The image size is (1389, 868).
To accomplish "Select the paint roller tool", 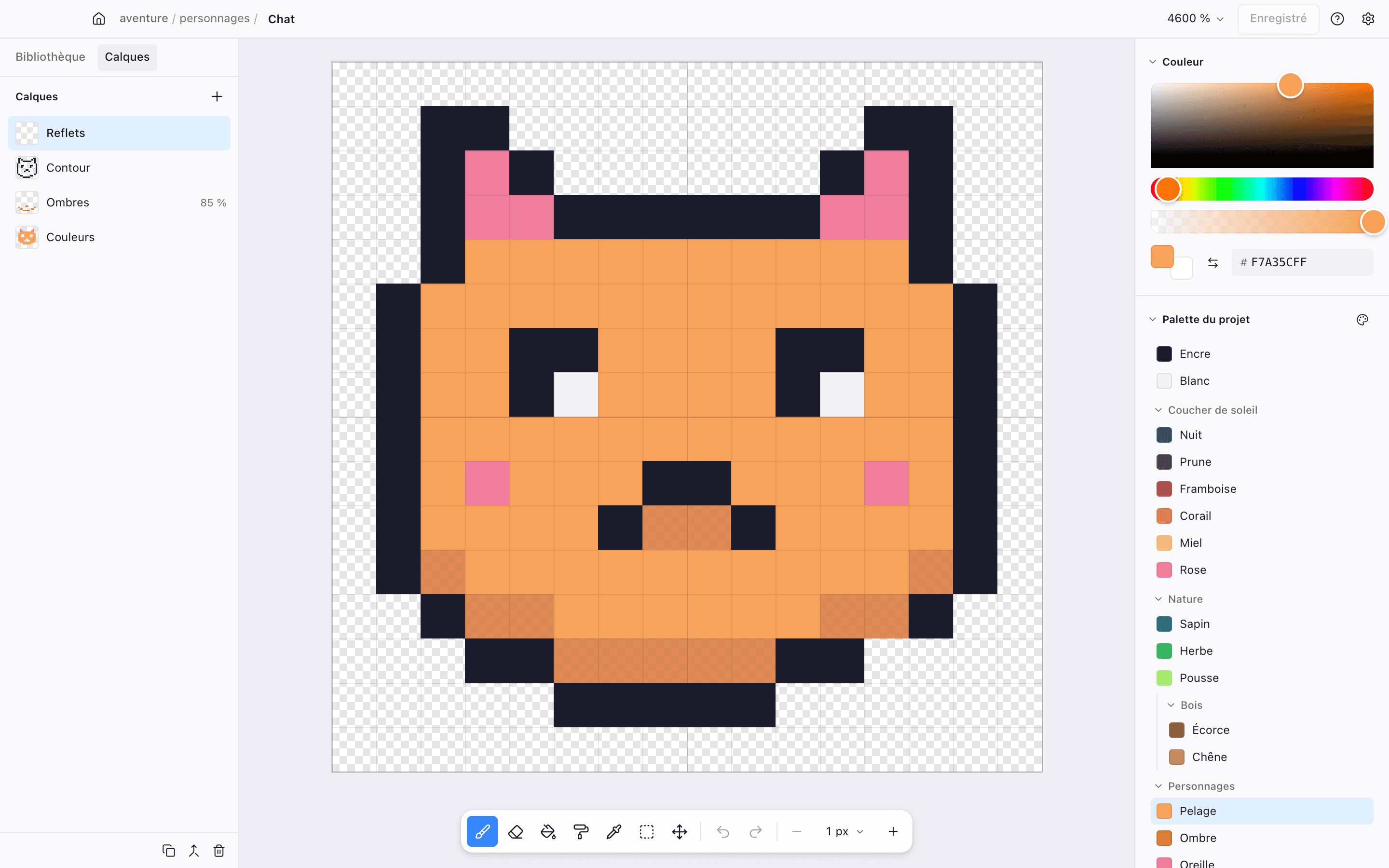I will [x=581, y=831].
